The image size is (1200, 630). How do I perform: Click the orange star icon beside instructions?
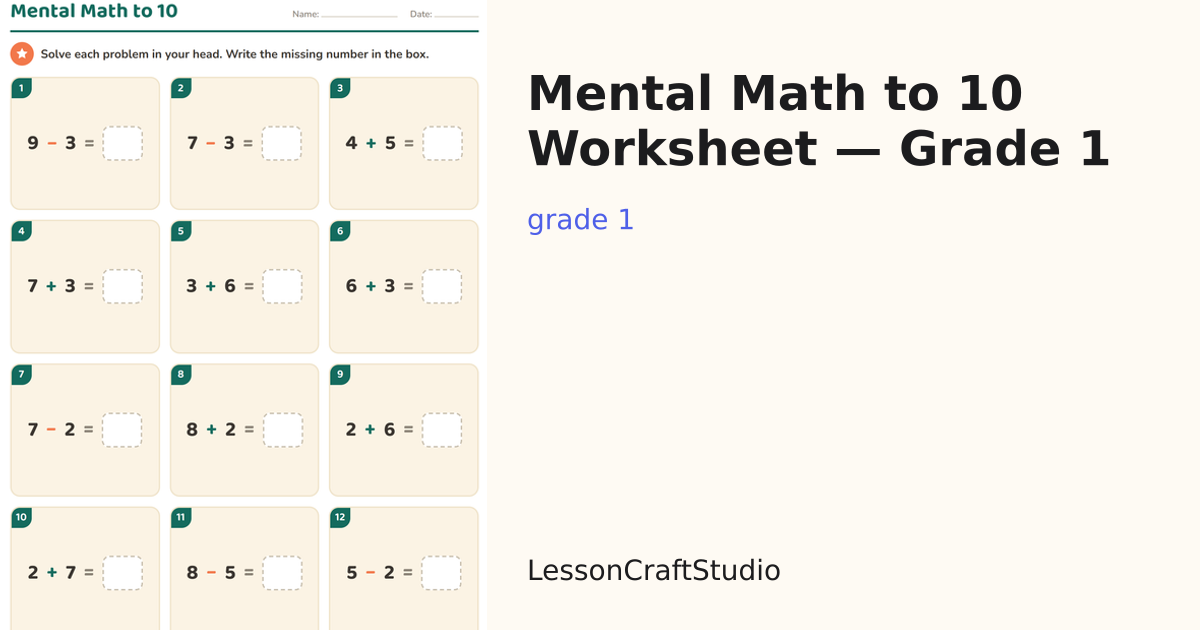22,54
